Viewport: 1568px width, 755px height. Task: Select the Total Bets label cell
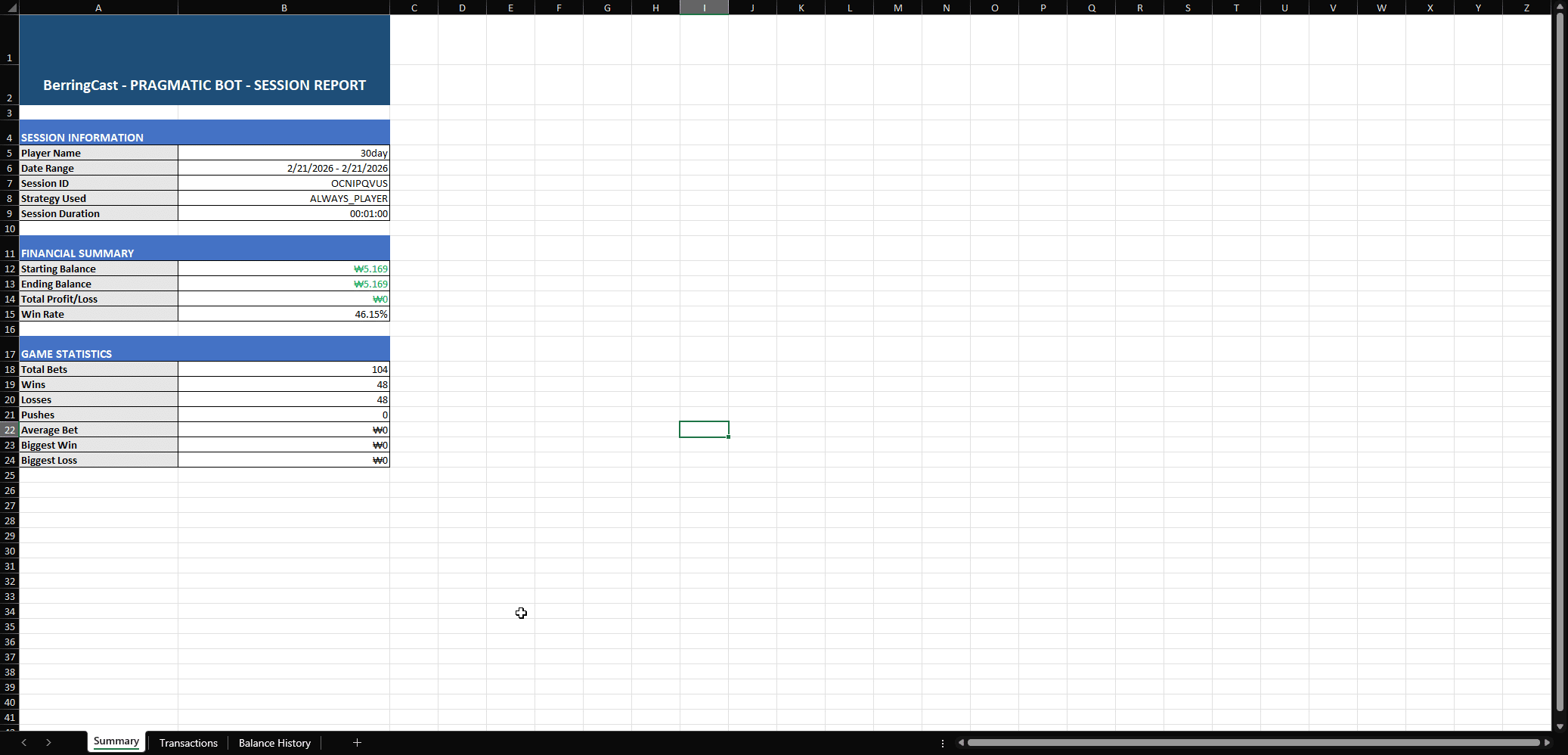click(x=99, y=369)
